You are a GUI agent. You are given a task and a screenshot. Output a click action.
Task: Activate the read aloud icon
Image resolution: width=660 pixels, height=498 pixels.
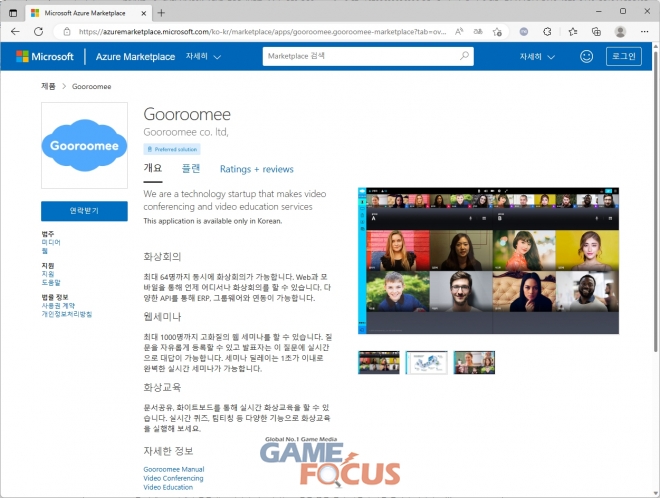(459, 32)
